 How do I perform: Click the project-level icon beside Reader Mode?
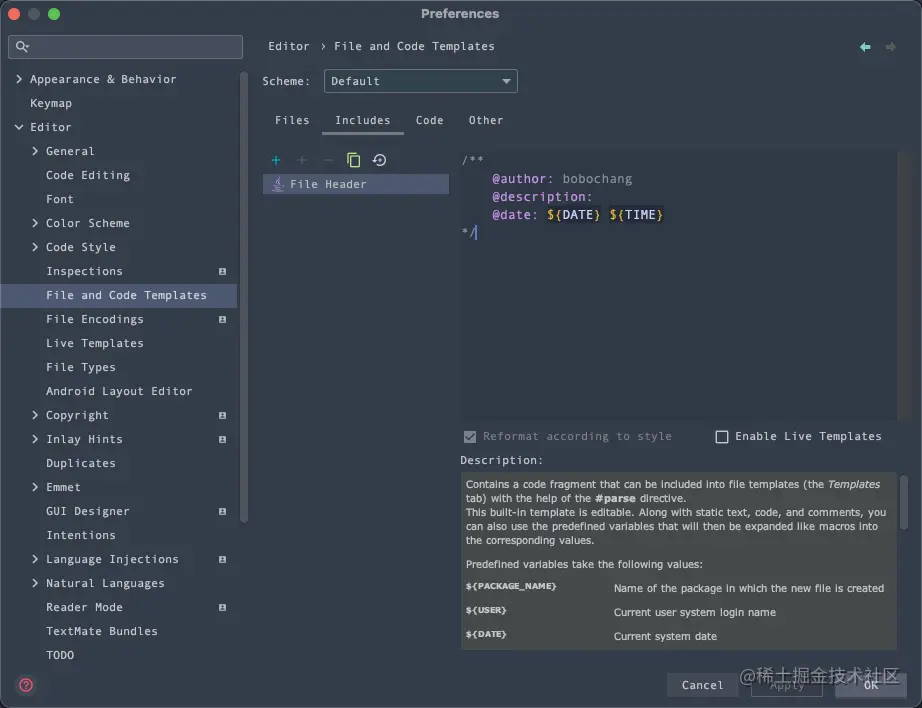222,607
